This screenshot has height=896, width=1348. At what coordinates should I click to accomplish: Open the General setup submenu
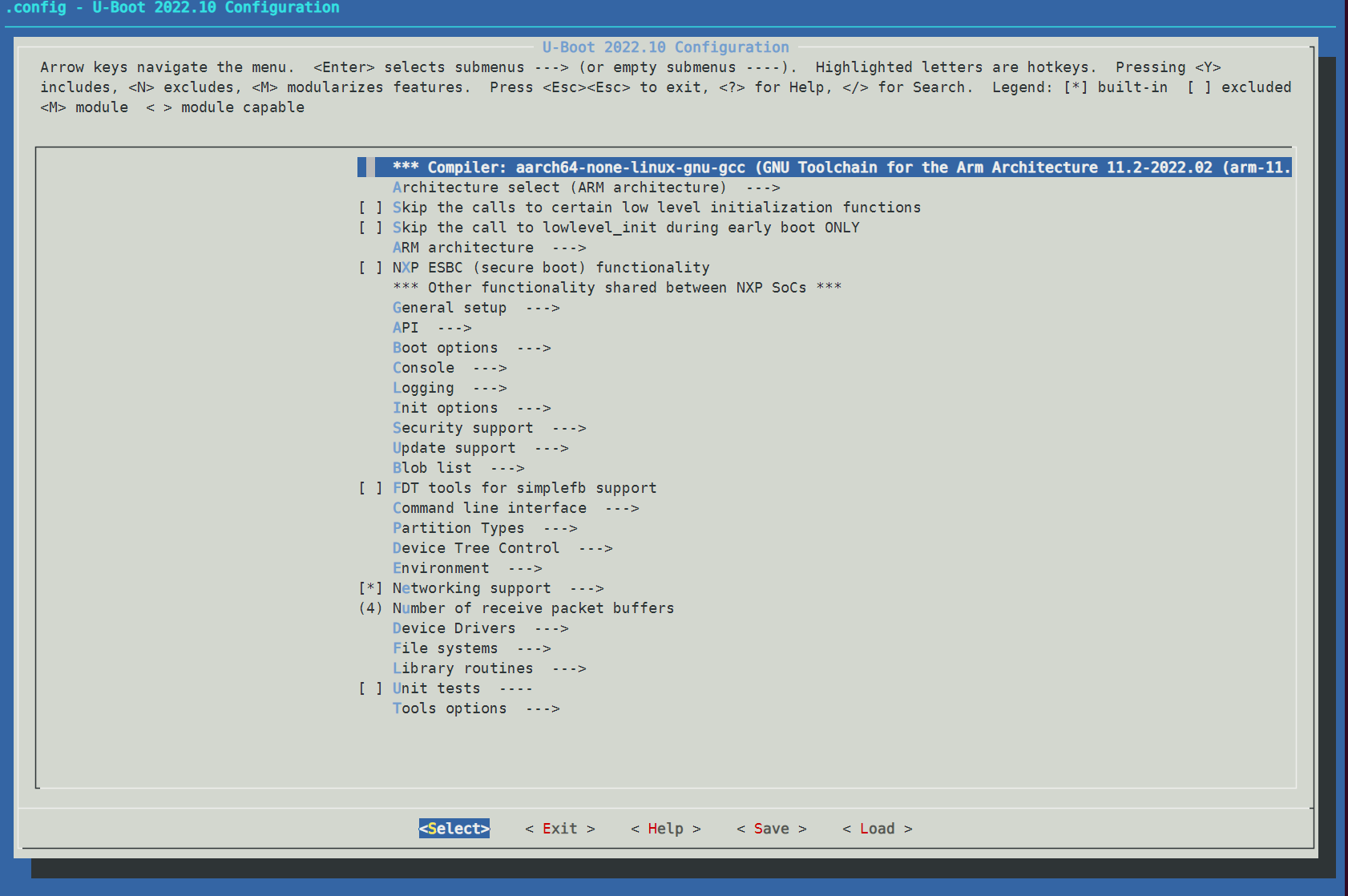pos(476,308)
